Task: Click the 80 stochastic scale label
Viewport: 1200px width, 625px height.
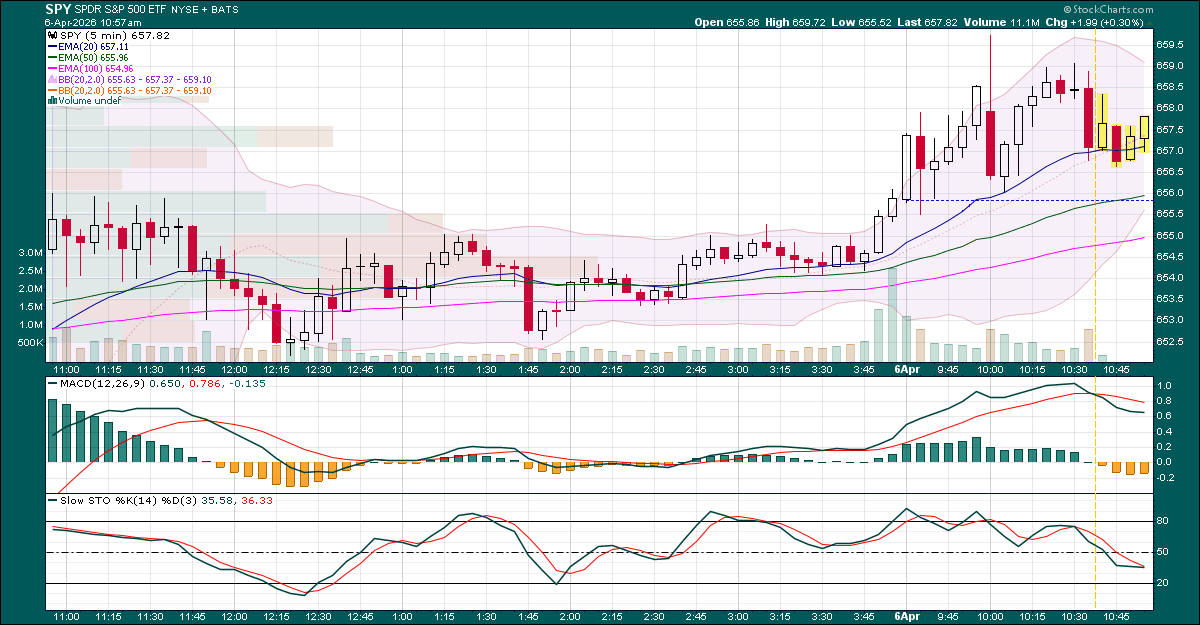Action: tap(1163, 521)
